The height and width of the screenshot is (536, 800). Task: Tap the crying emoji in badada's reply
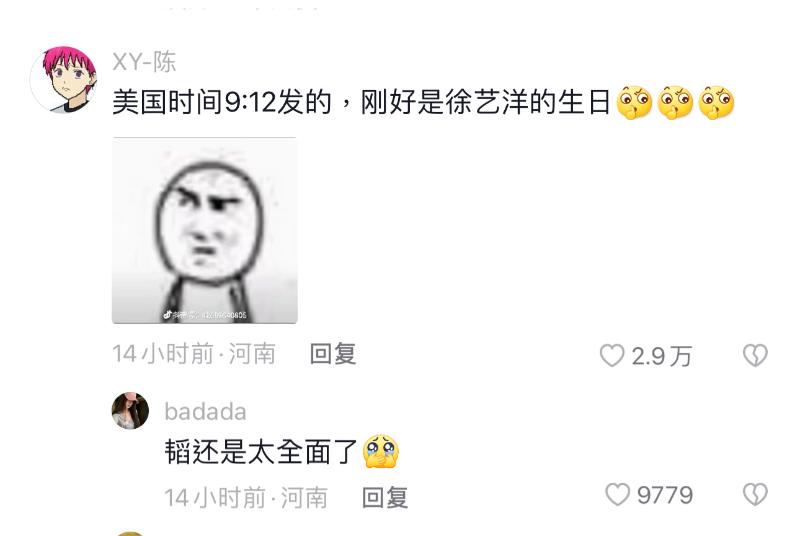(381, 452)
